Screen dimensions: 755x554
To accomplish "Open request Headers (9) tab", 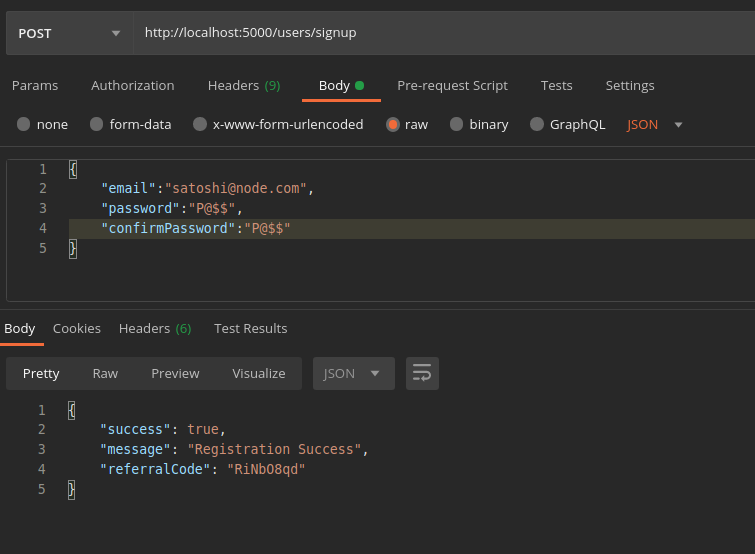I will pyautogui.click(x=244, y=85).
